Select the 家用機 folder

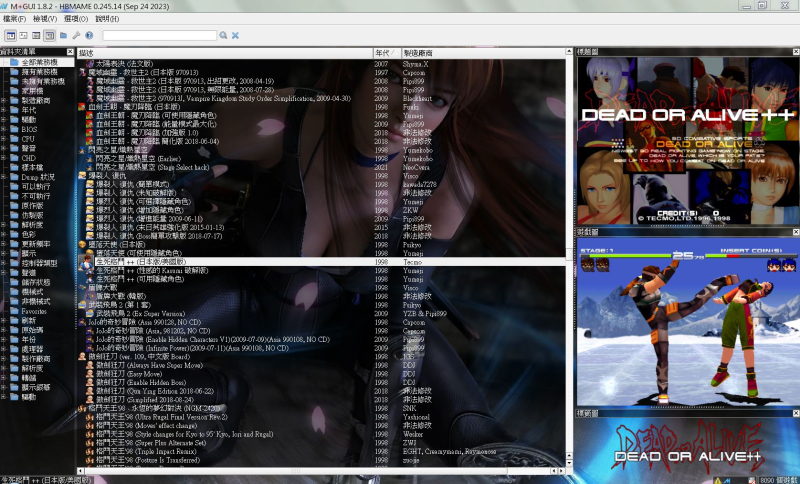coord(32,91)
